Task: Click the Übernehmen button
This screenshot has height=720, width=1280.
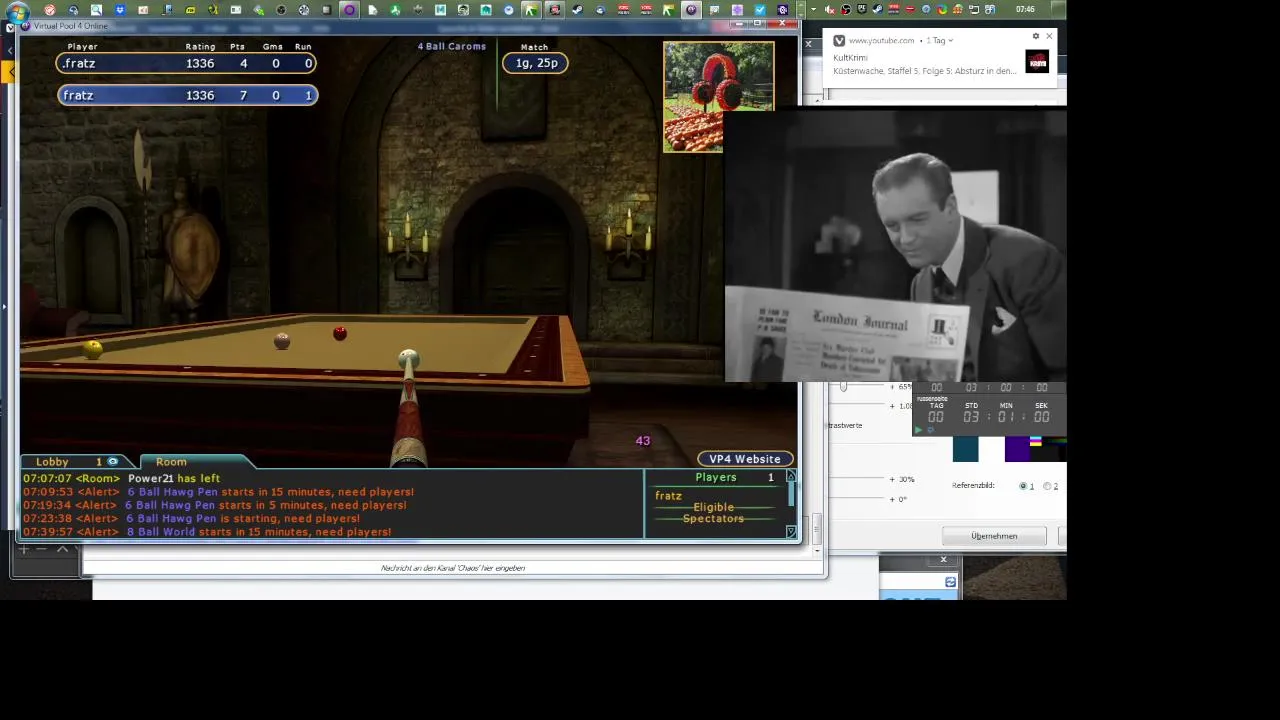Action: pyautogui.click(x=994, y=536)
